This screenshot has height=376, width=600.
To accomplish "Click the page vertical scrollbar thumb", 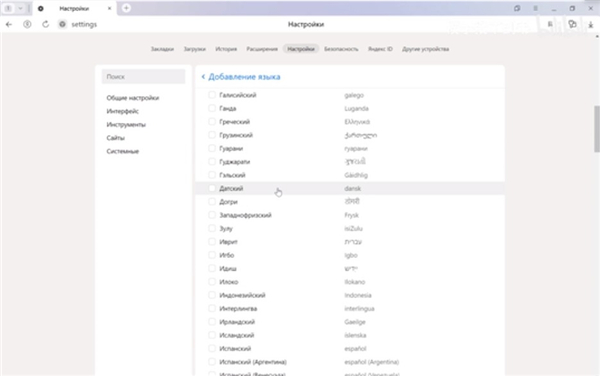I will click(597, 129).
